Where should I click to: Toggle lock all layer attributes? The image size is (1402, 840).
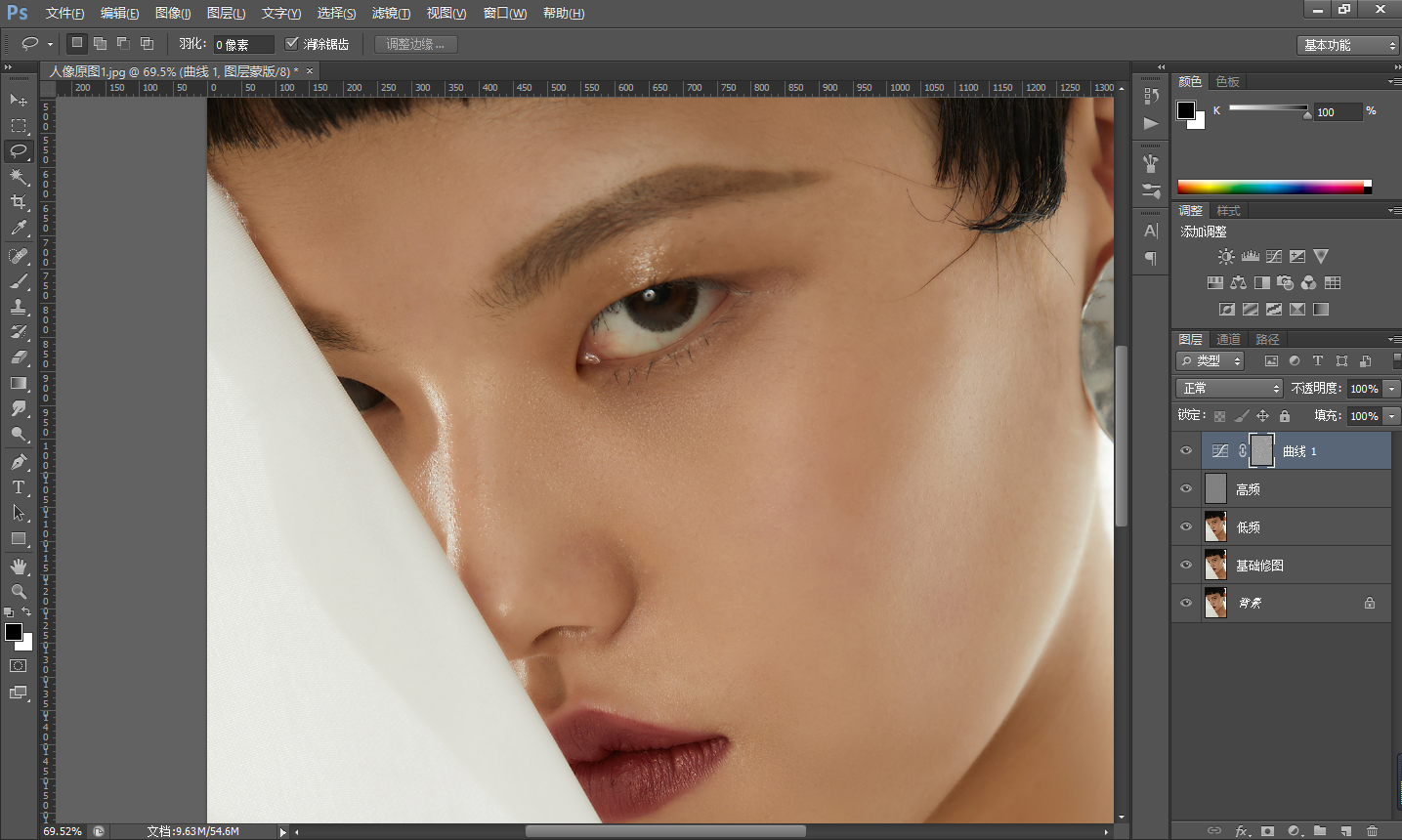1285,416
